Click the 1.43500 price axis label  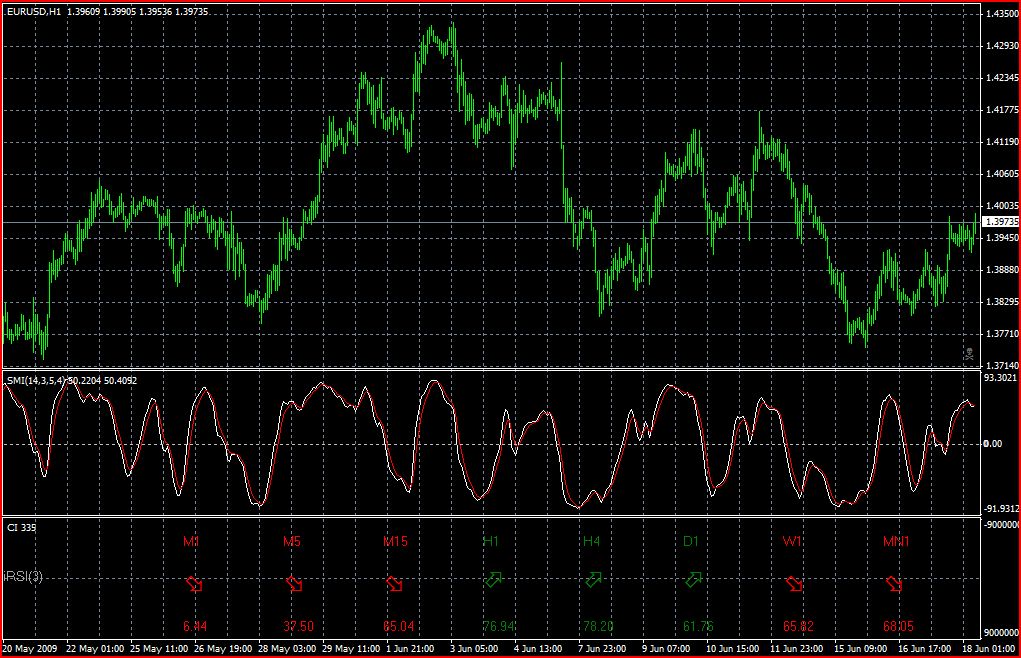[1002, 14]
